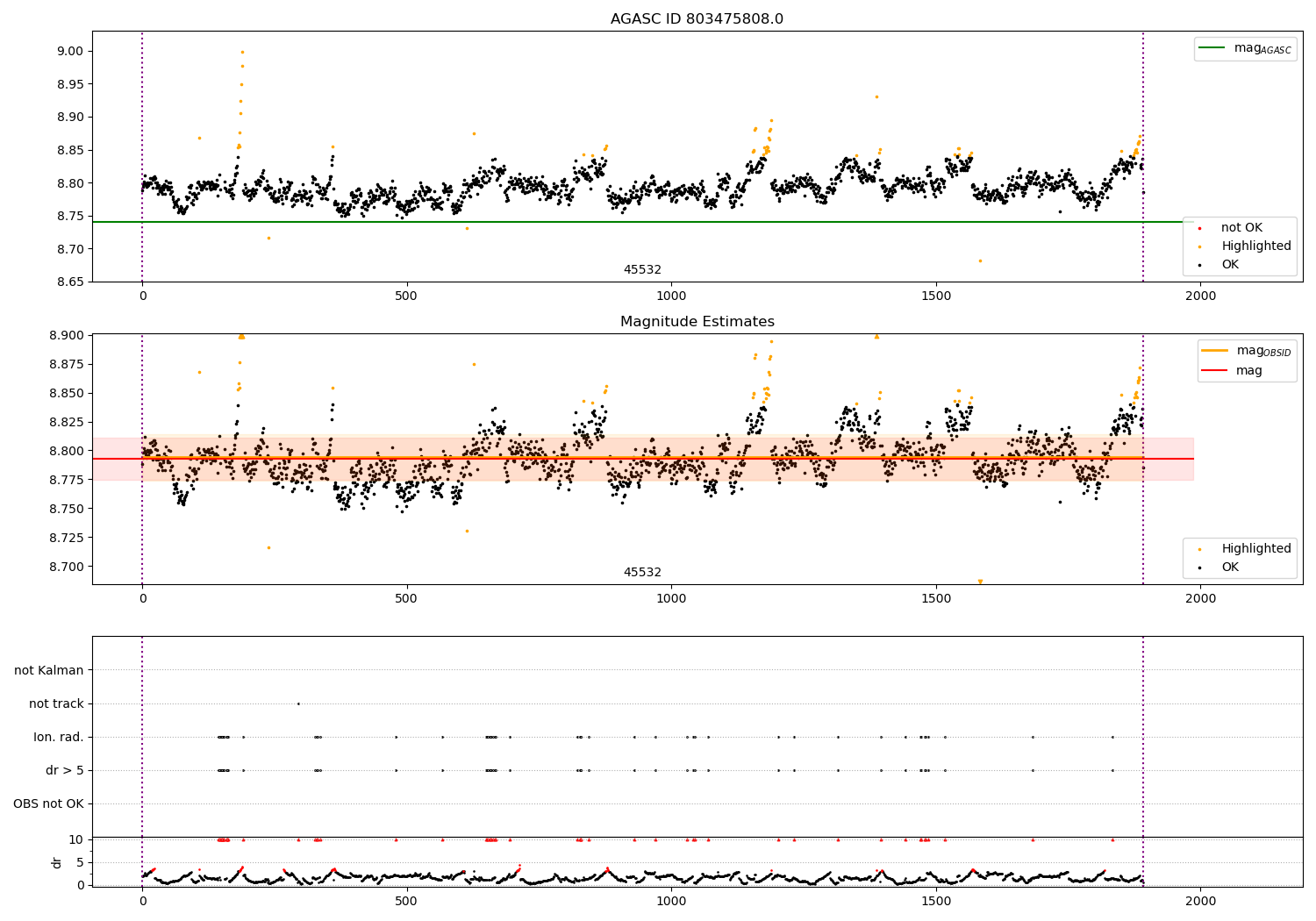Click the '45532' annotation in the Magnitude Estimates plot
The width and height of the screenshot is (1316, 921).
coord(642,573)
